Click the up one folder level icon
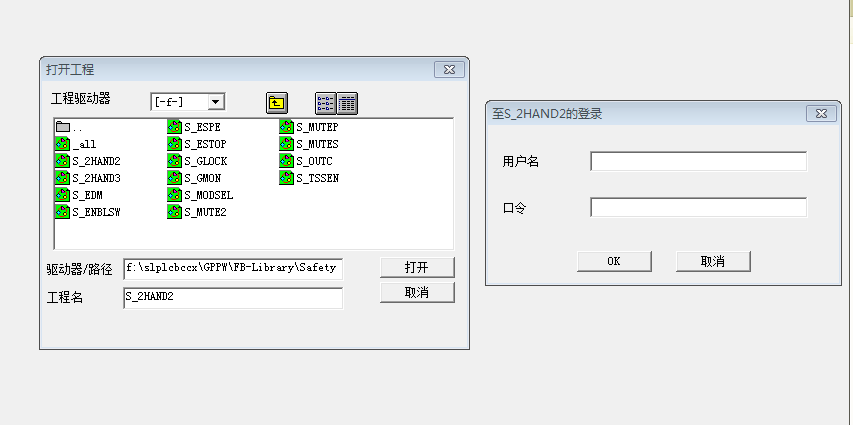 point(277,102)
